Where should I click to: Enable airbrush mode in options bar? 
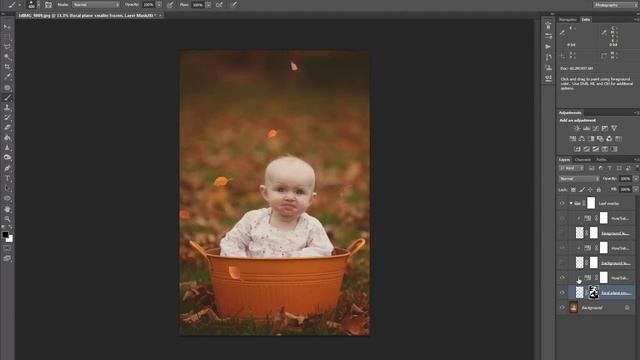point(219,5)
